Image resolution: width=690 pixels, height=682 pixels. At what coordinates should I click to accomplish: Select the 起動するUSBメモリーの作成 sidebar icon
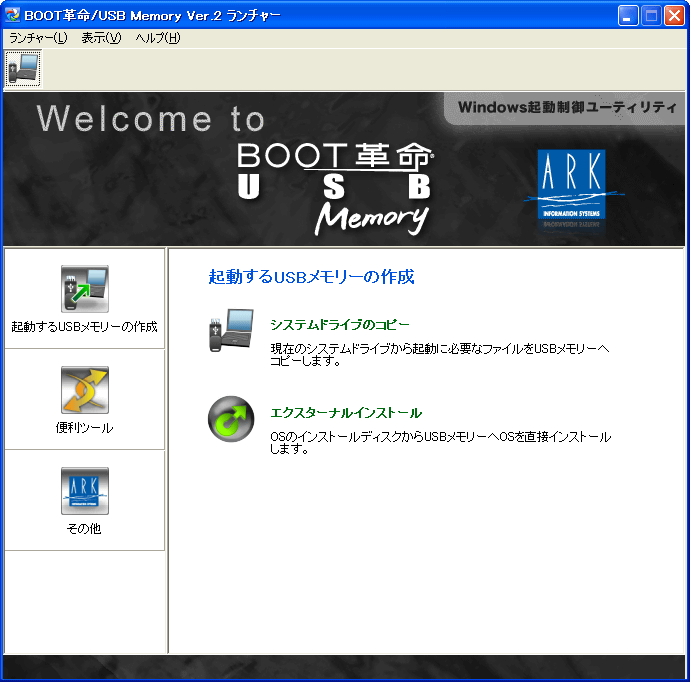pos(85,289)
